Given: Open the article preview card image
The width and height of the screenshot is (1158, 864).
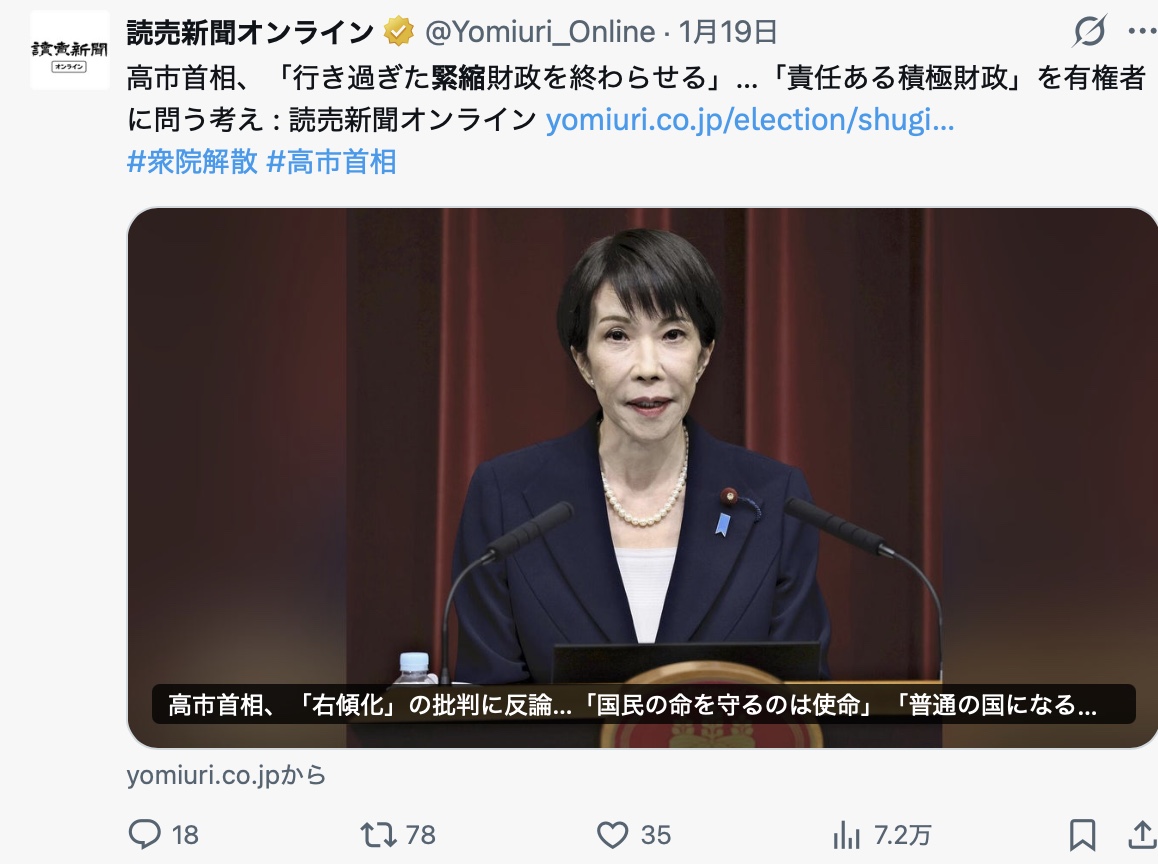Looking at the screenshot, I should pyautogui.click(x=643, y=478).
